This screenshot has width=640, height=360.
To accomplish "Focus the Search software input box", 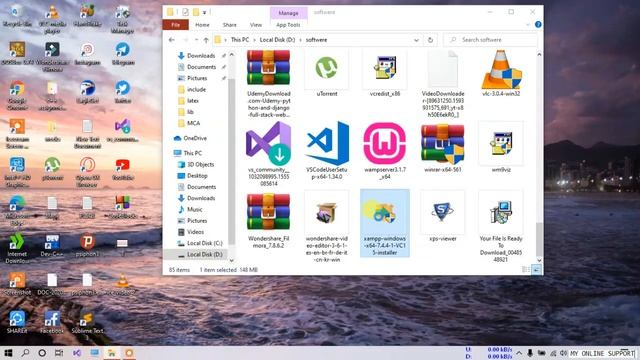I will tap(491, 40).
